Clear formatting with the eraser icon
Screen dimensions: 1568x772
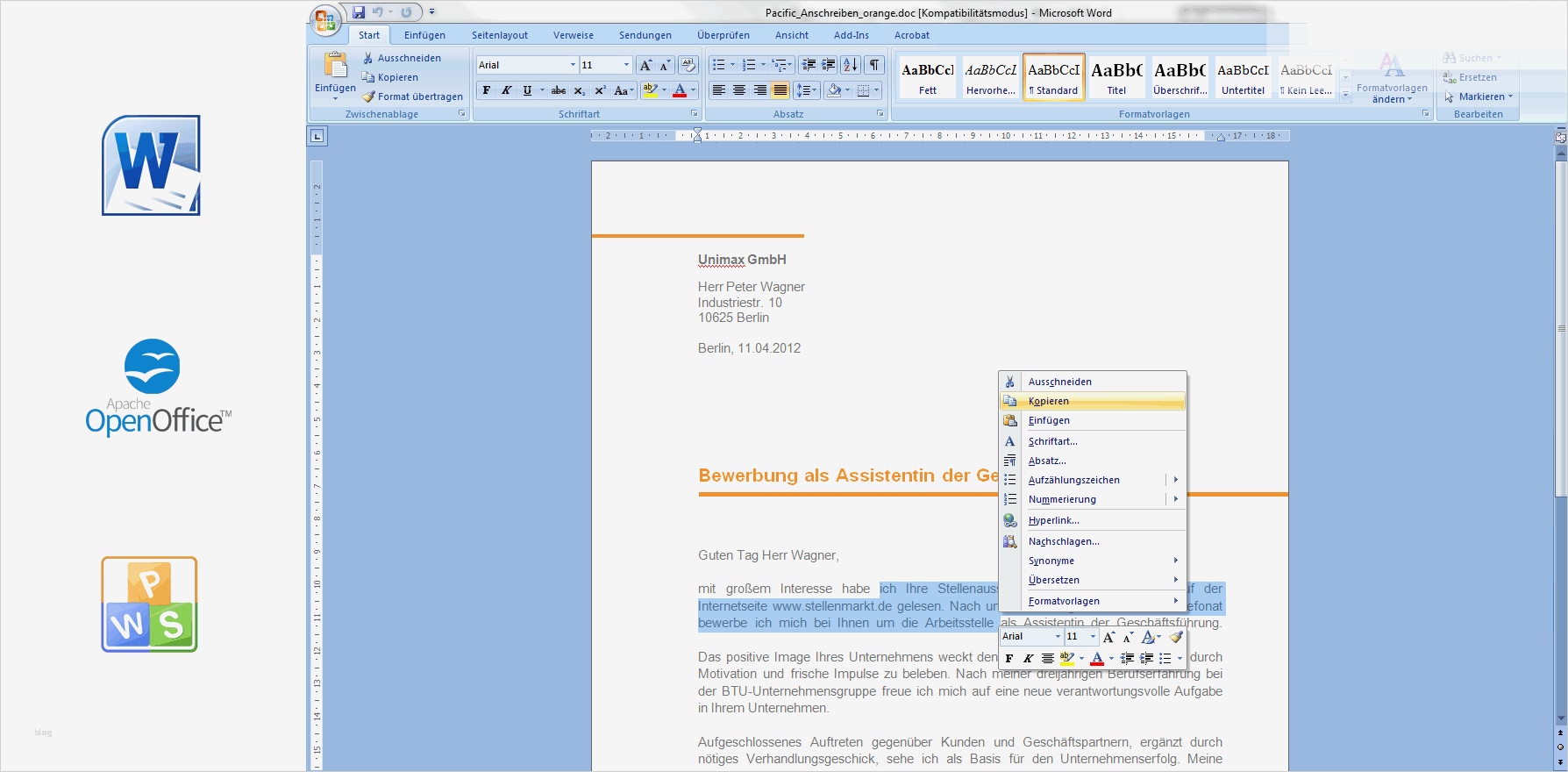(x=688, y=65)
